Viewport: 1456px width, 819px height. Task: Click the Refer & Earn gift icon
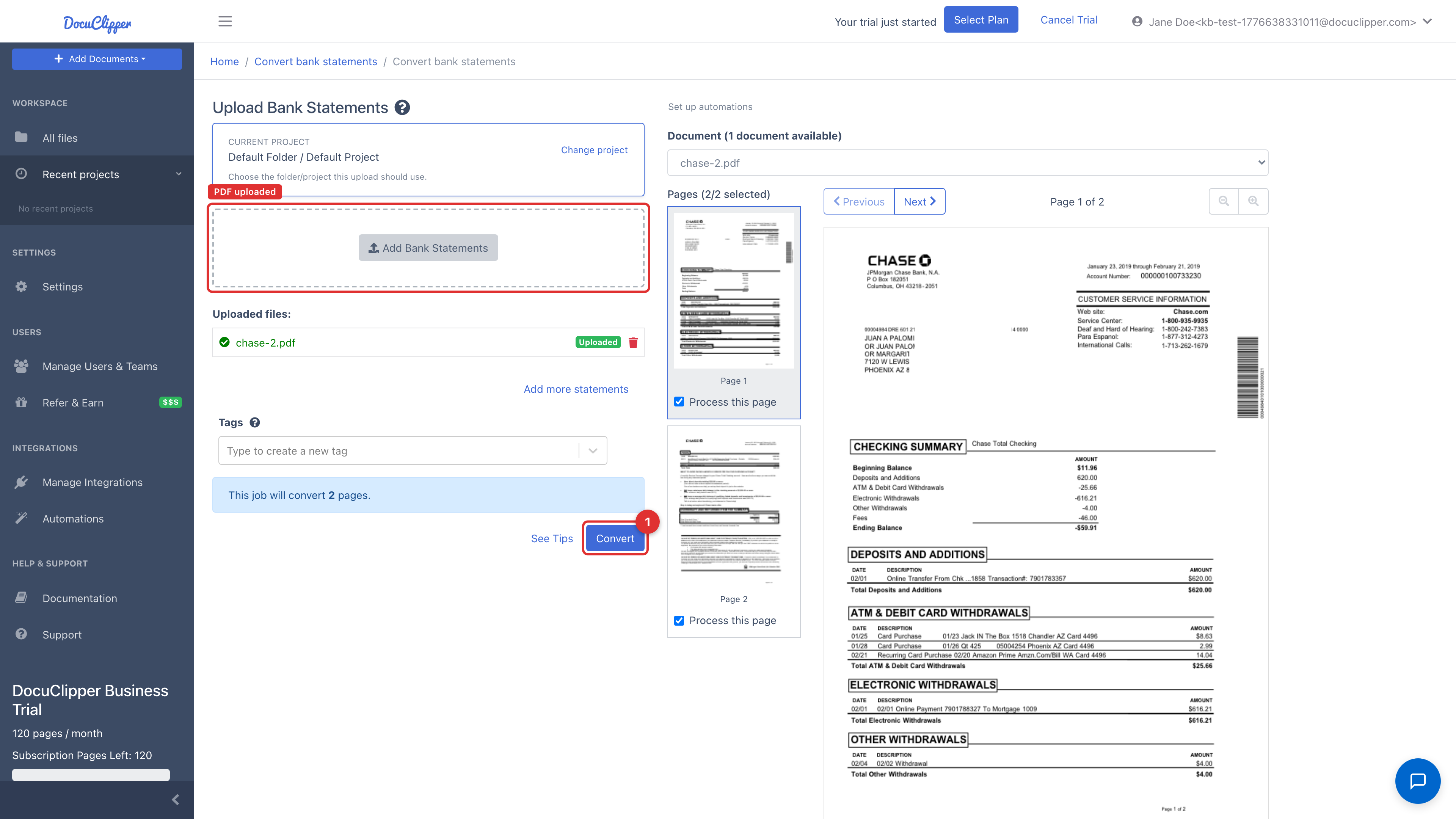pyautogui.click(x=21, y=402)
